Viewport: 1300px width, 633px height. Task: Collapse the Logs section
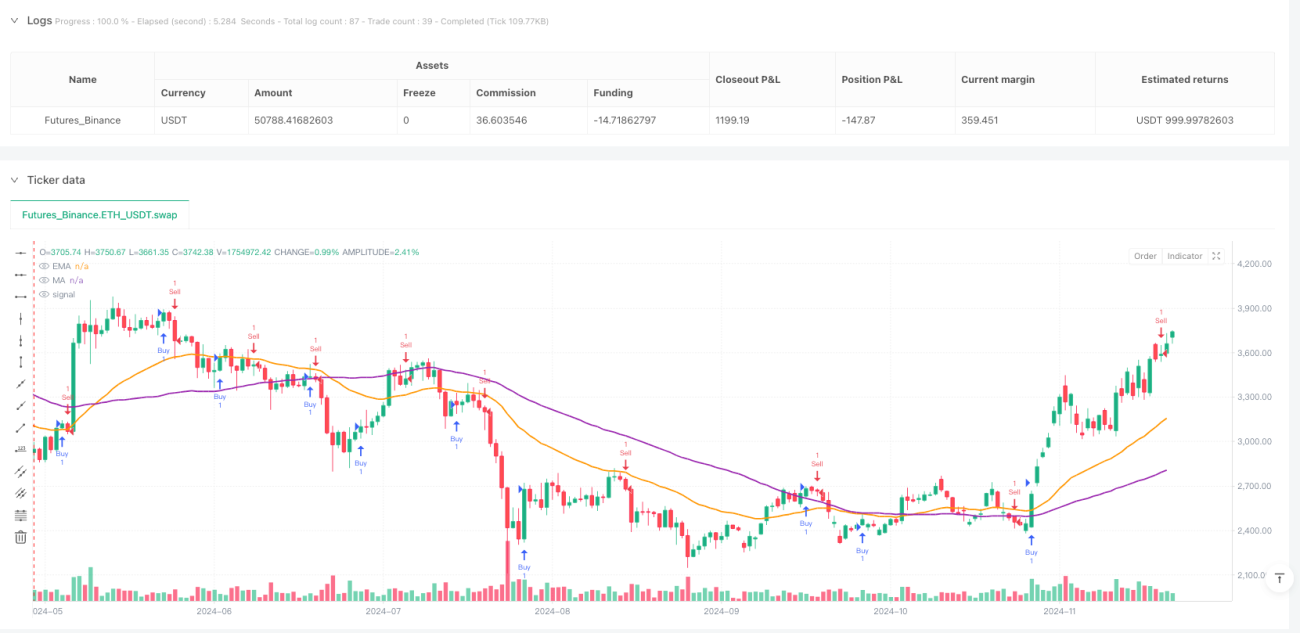point(14,20)
